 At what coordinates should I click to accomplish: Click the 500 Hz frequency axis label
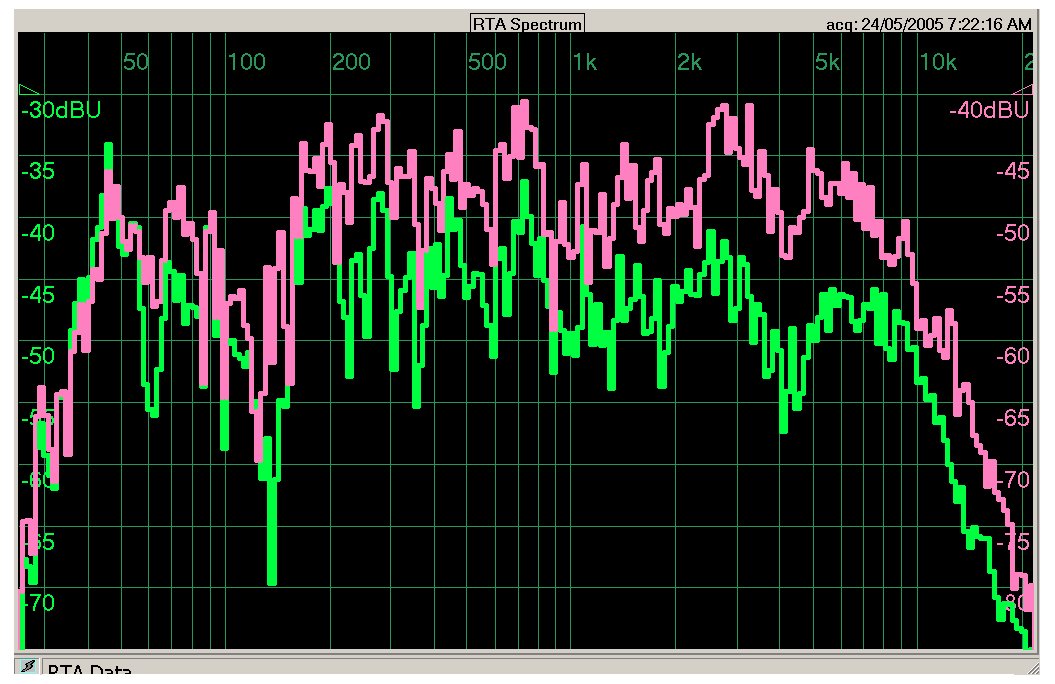(487, 63)
